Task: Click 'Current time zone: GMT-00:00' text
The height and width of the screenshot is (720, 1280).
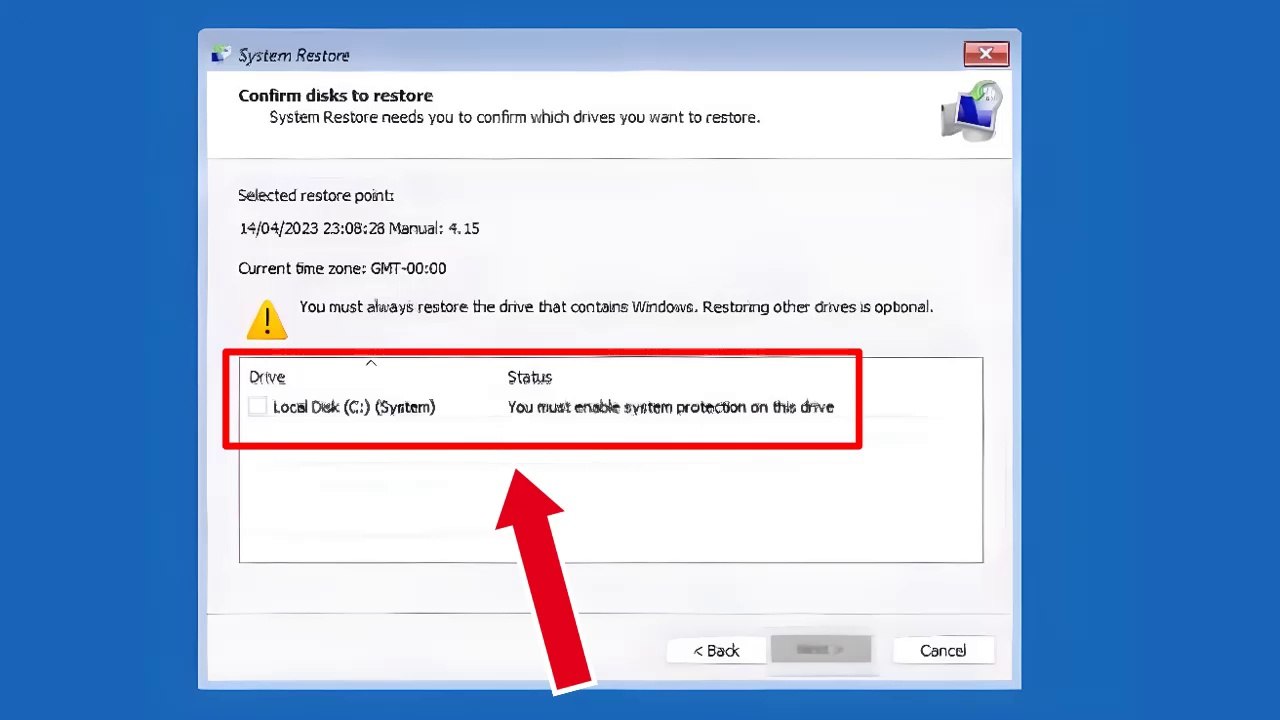Action: tap(342, 268)
